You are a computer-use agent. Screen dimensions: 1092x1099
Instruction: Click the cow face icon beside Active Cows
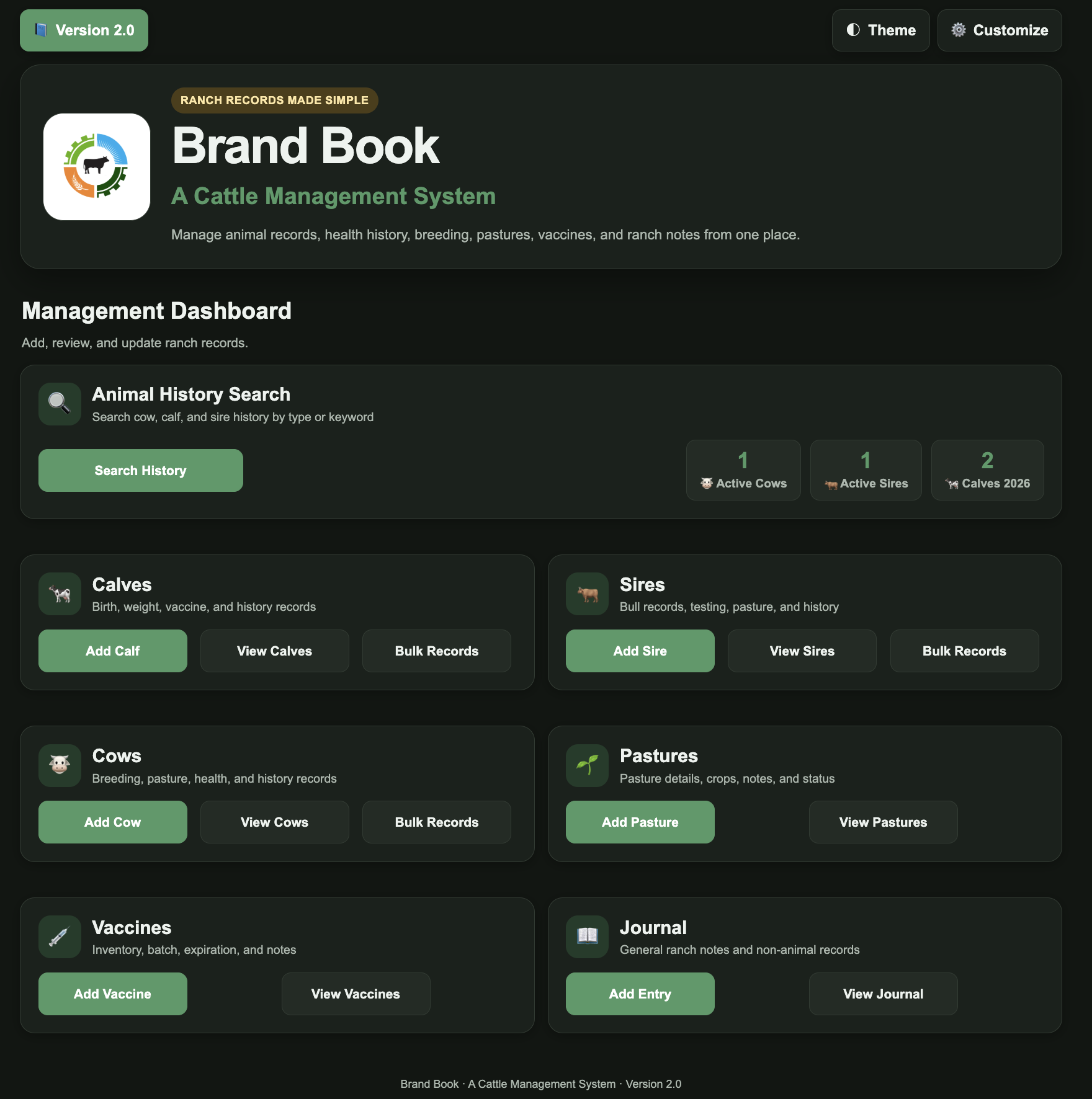pyautogui.click(x=707, y=483)
